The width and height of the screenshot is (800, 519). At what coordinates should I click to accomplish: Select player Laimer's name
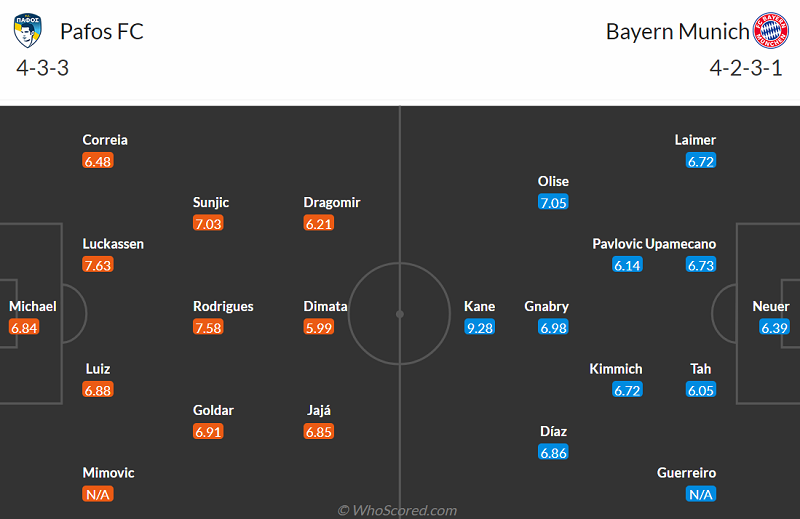point(695,140)
